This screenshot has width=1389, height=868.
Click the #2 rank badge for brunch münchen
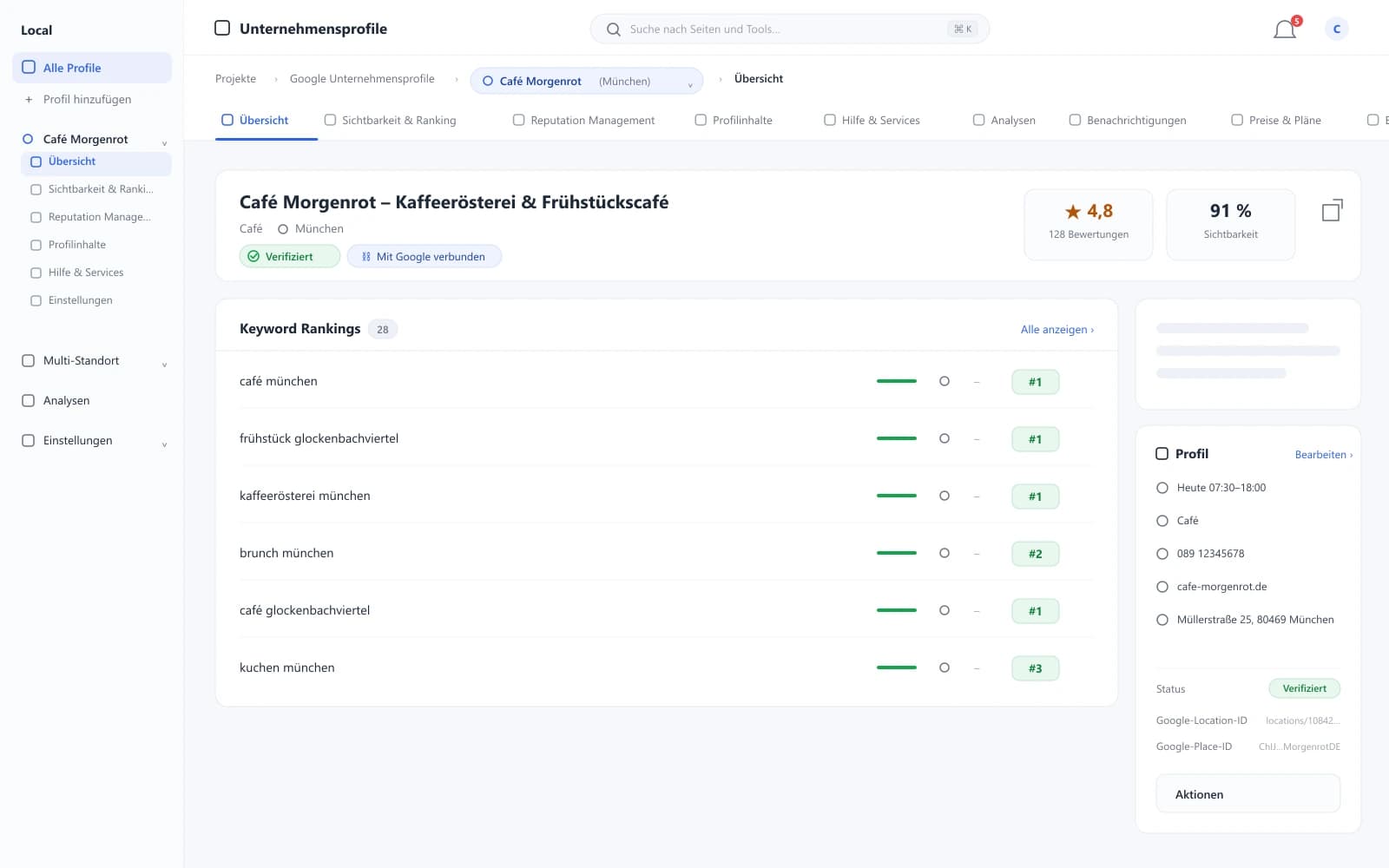1035,554
